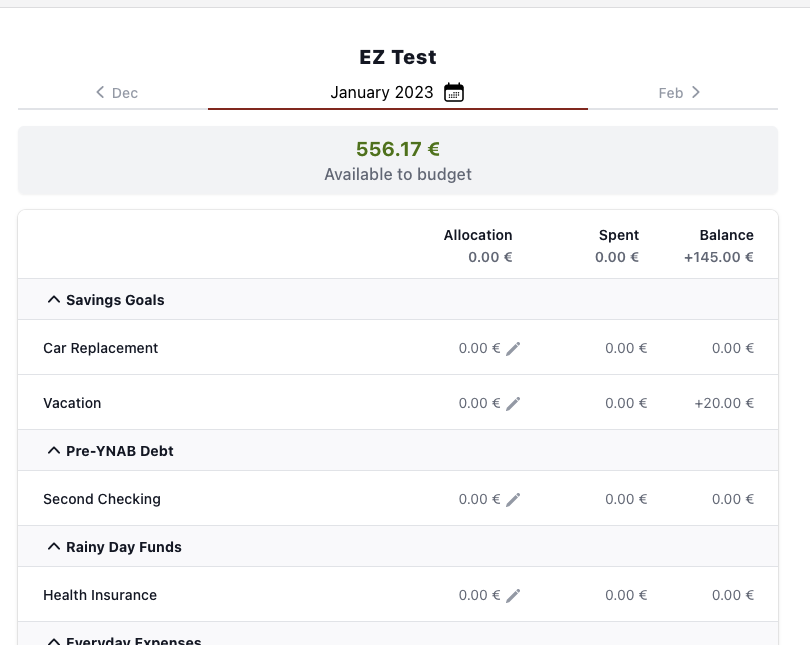
Task: Click the Available to budget amount
Action: tap(397, 148)
